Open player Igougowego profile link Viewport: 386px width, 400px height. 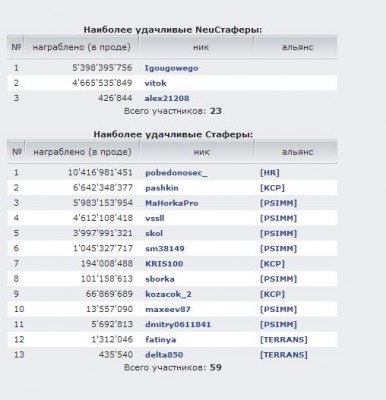coord(171,68)
